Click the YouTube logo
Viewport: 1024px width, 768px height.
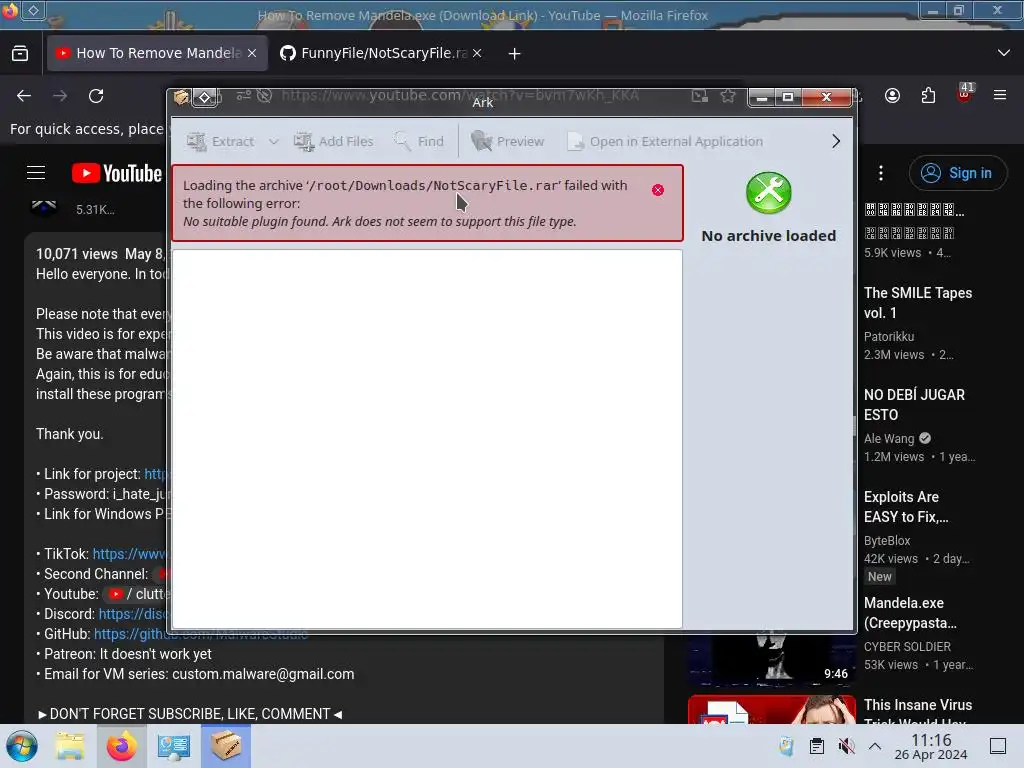click(117, 173)
